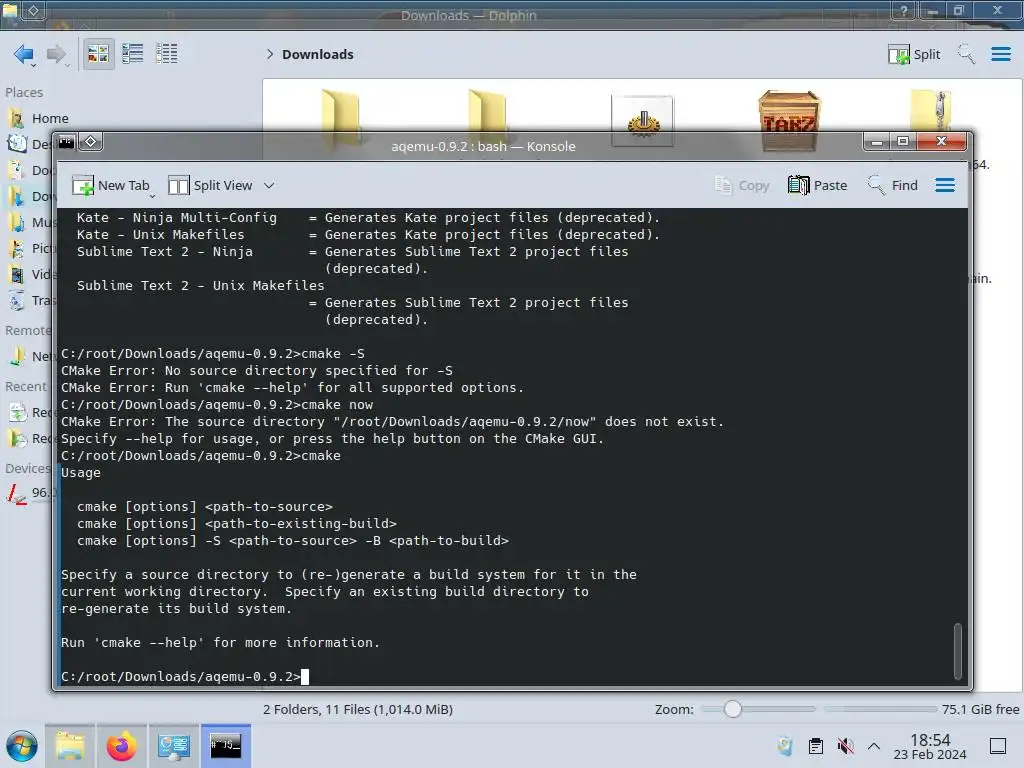Open the clock showing 18:54

click(930, 746)
